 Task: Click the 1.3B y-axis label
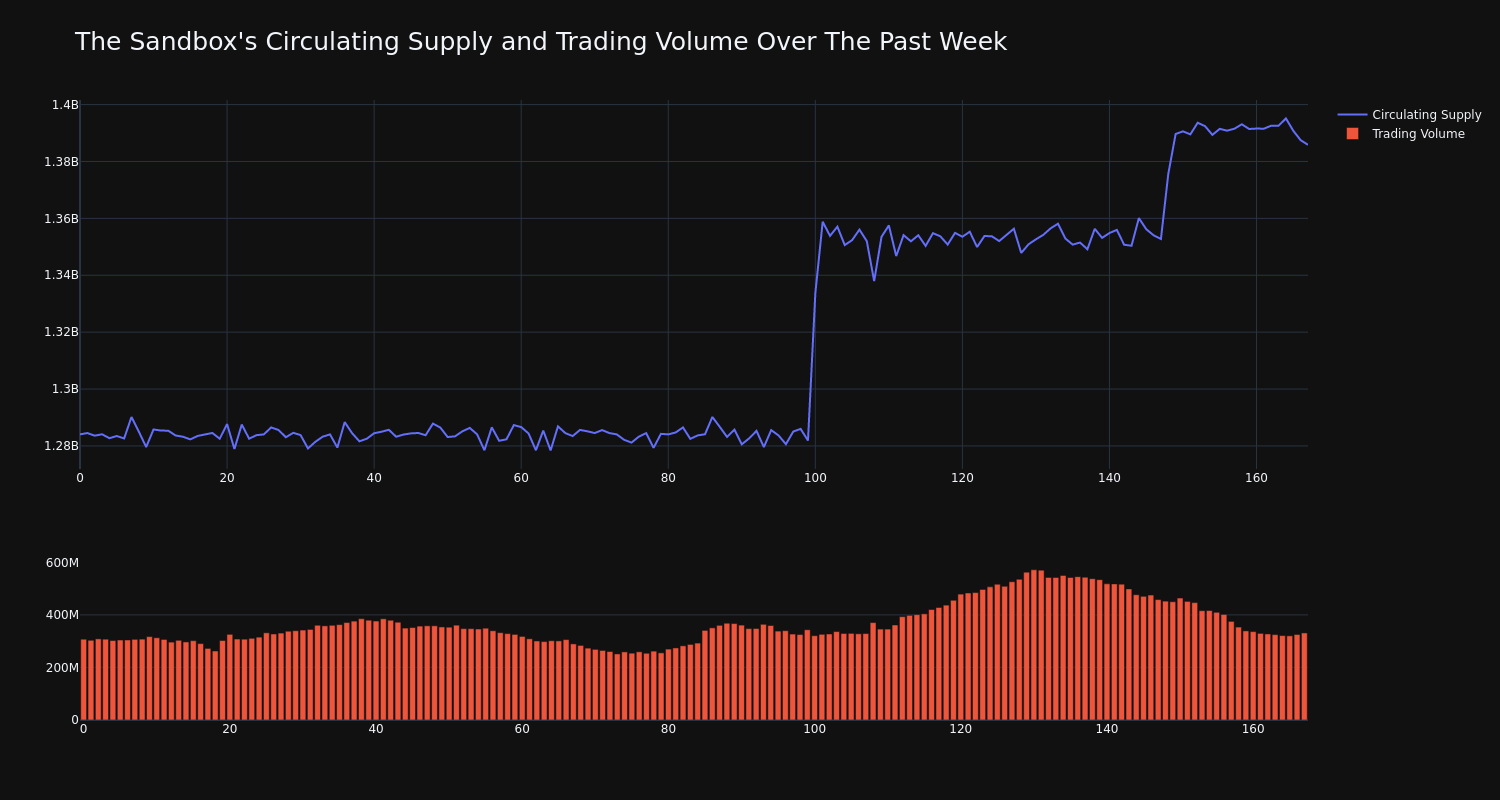point(65,389)
